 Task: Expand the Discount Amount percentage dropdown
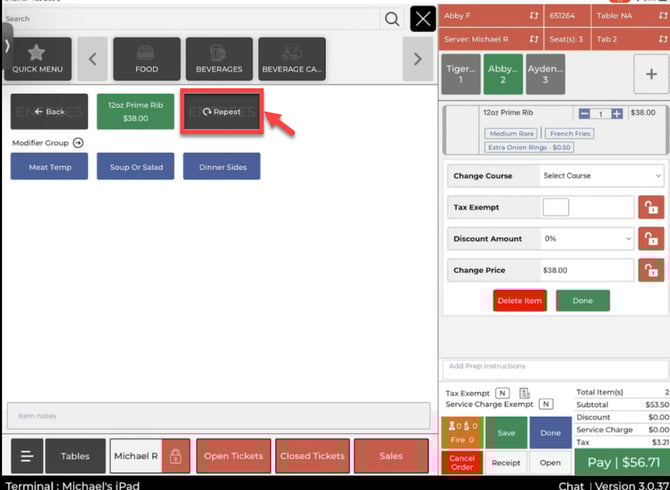(x=586, y=240)
